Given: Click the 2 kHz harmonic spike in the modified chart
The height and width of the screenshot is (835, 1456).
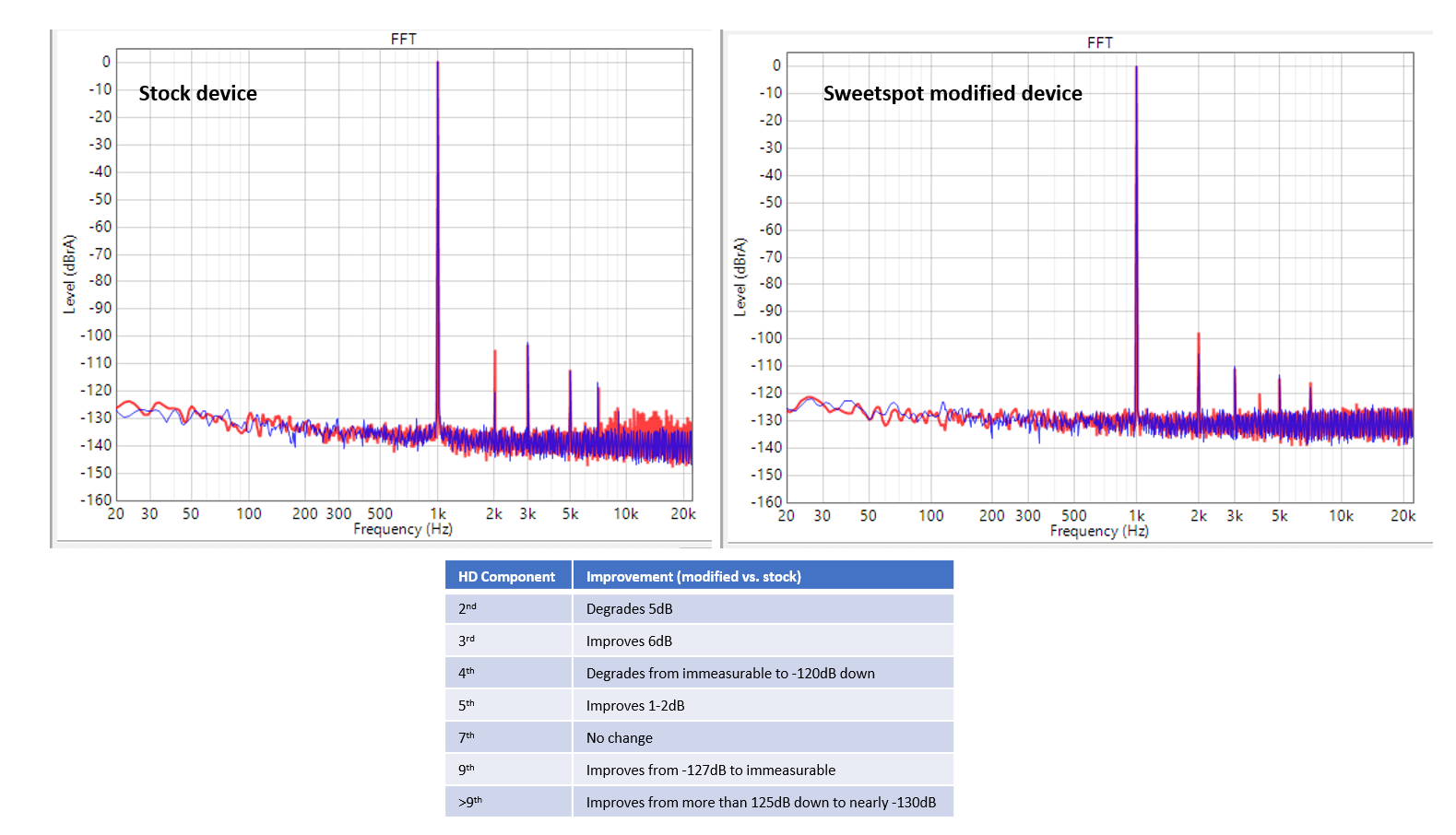Looking at the screenshot, I should [1199, 373].
